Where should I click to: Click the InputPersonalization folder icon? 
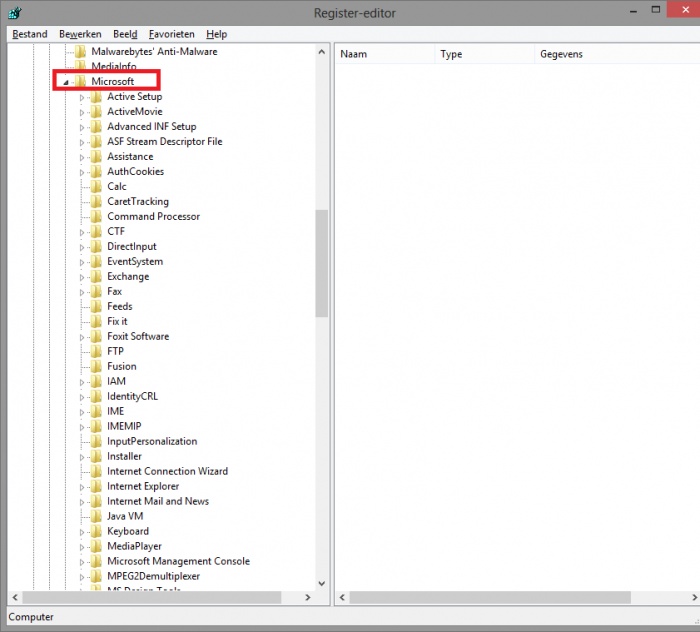click(96, 441)
